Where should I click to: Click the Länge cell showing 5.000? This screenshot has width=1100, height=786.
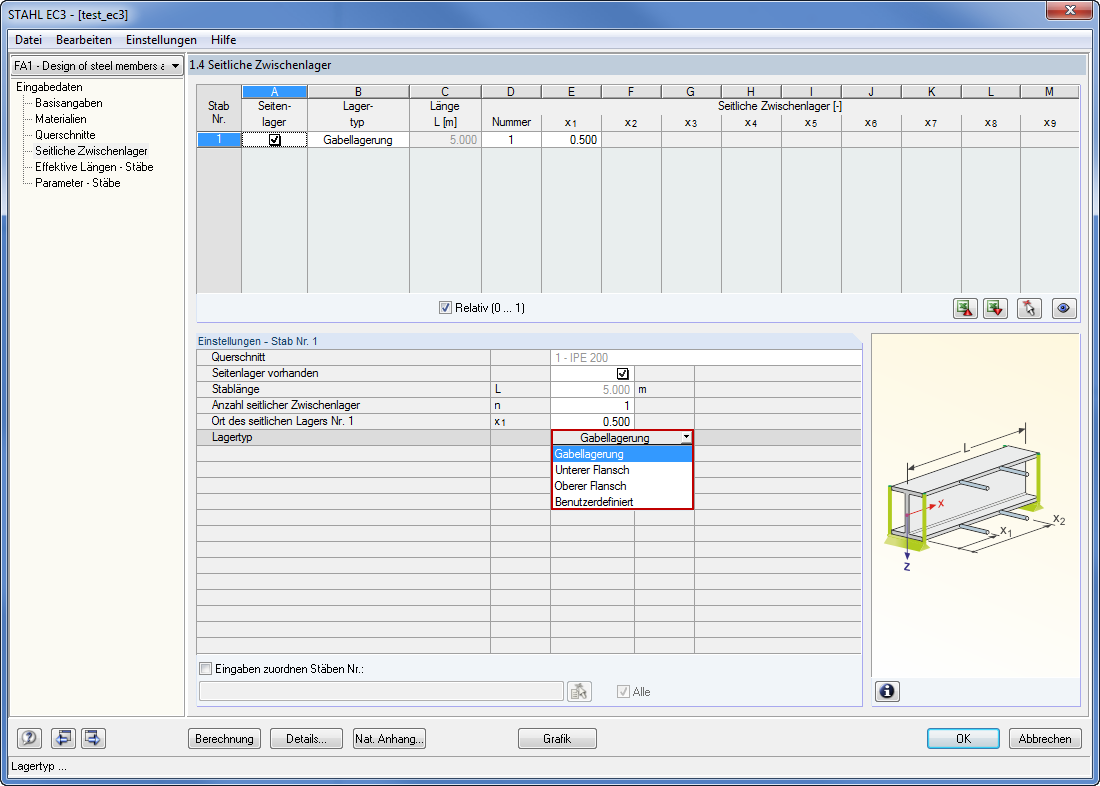pyautogui.click(x=445, y=140)
